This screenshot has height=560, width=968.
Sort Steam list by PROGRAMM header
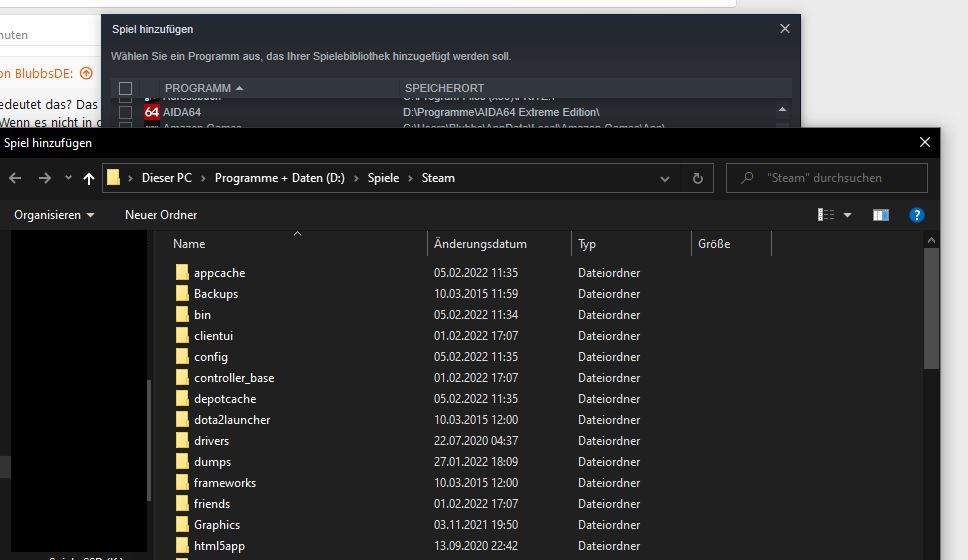tap(204, 88)
